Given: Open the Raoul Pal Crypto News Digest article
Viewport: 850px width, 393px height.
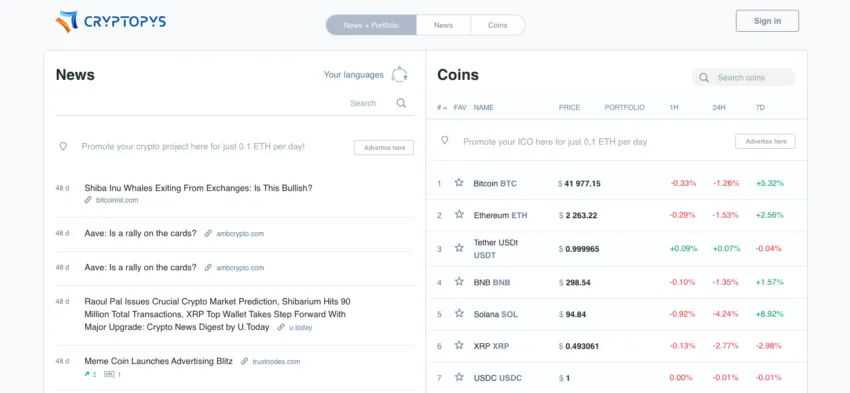Looking at the screenshot, I should [217, 314].
